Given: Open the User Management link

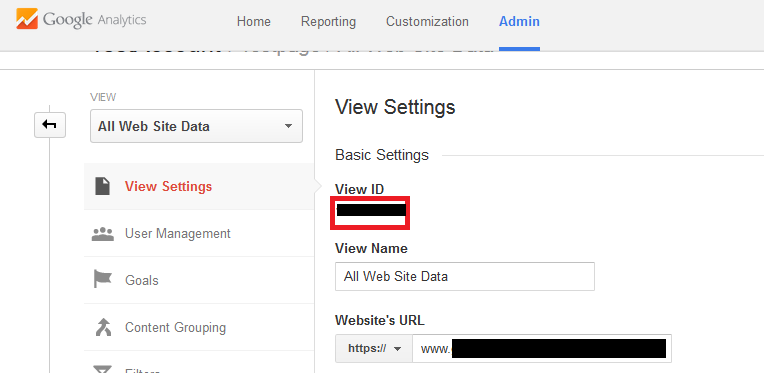Looking at the screenshot, I should (178, 234).
